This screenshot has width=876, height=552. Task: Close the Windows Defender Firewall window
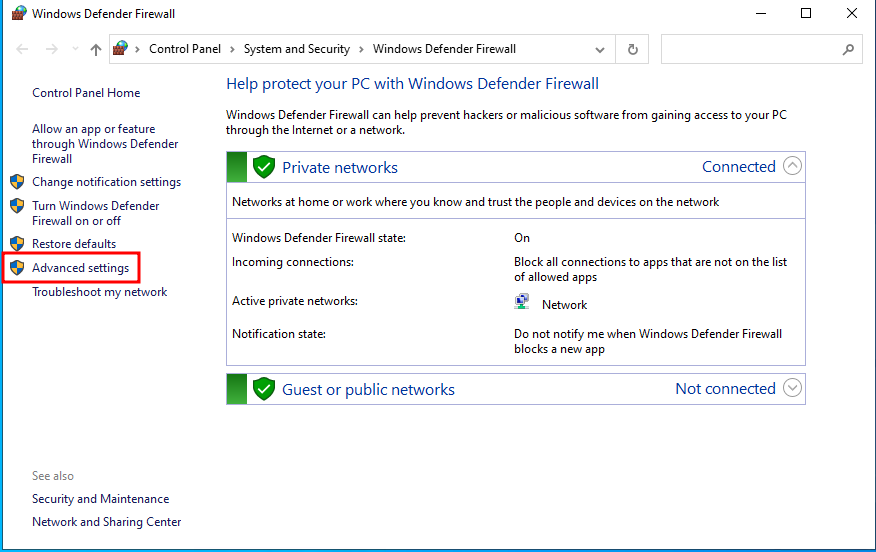851,13
